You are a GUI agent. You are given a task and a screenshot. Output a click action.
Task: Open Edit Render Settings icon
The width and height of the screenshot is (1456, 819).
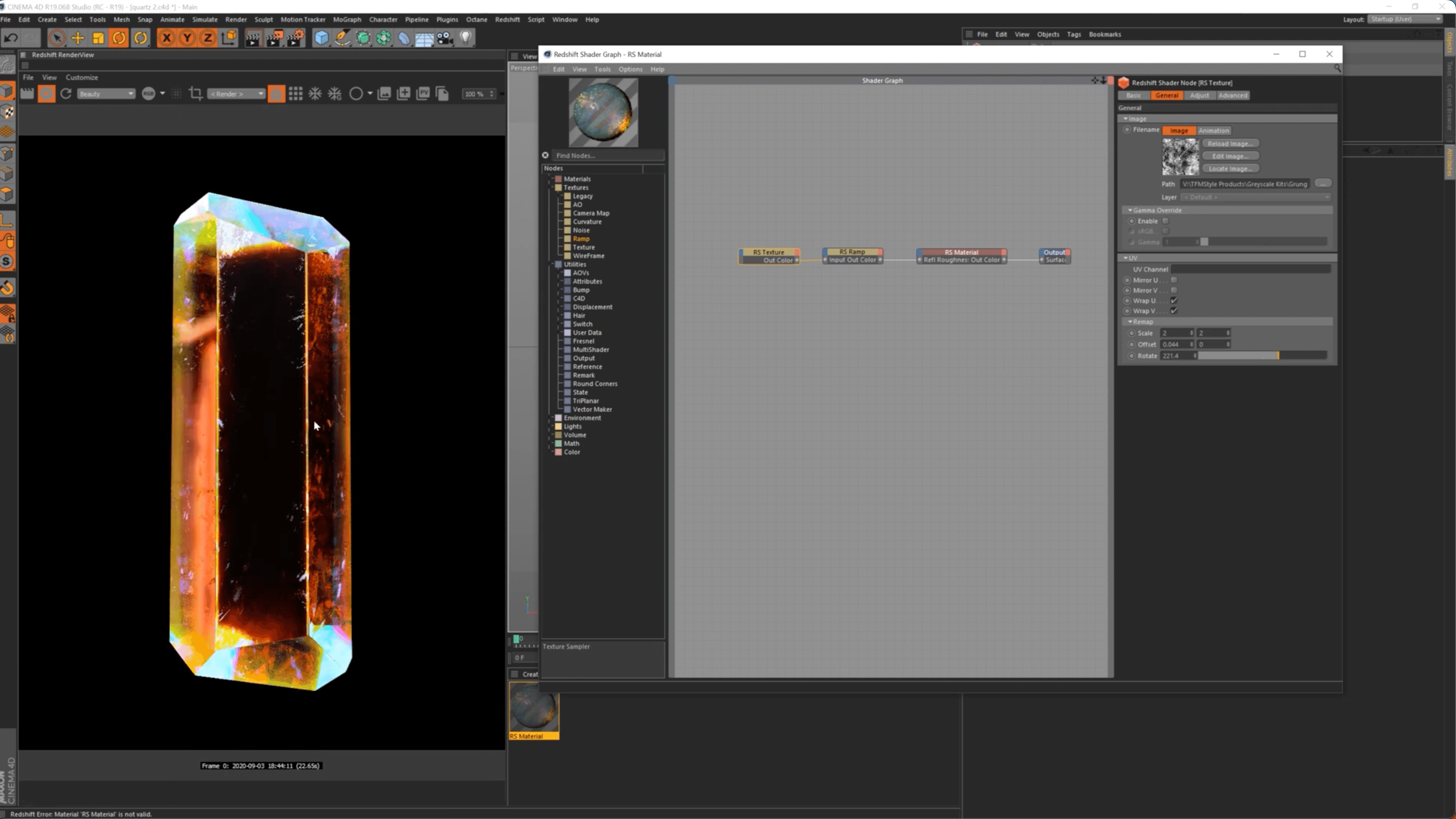(x=295, y=38)
